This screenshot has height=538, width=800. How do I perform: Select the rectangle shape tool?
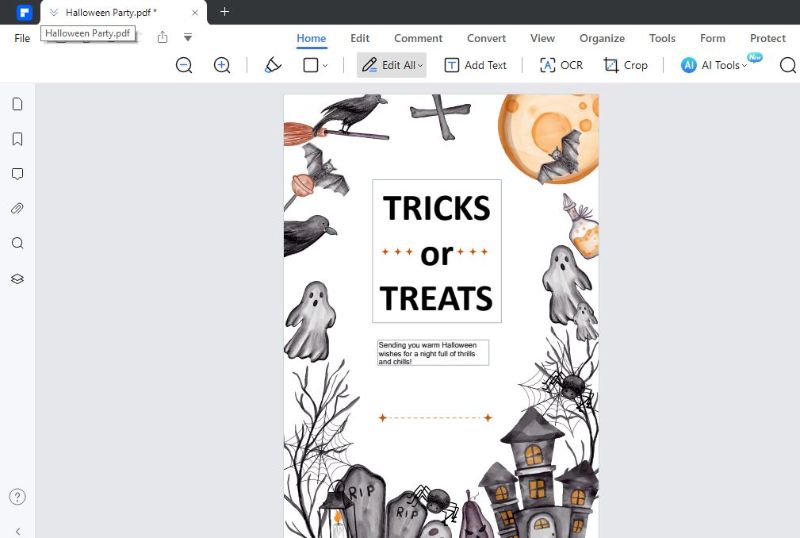click(x=310, y=65)
